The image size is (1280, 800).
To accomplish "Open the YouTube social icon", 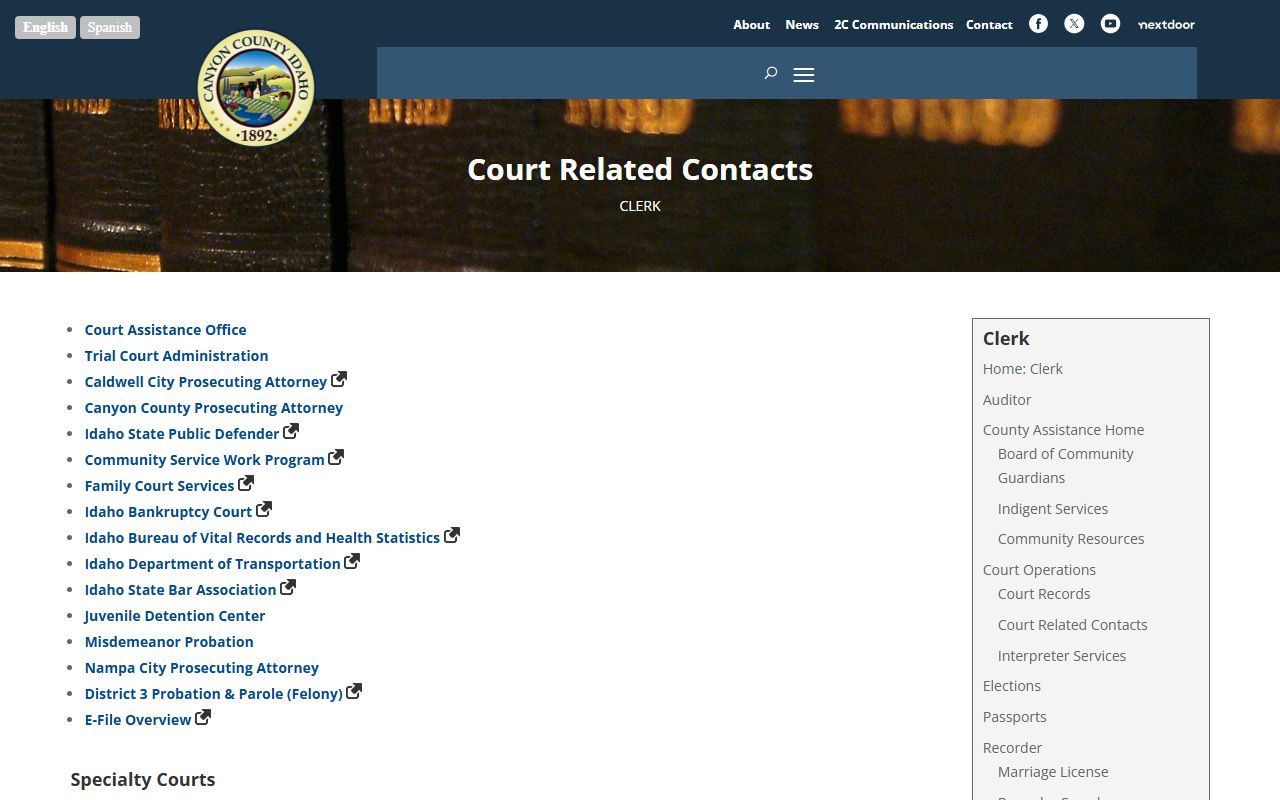I will click(1110, 24).
